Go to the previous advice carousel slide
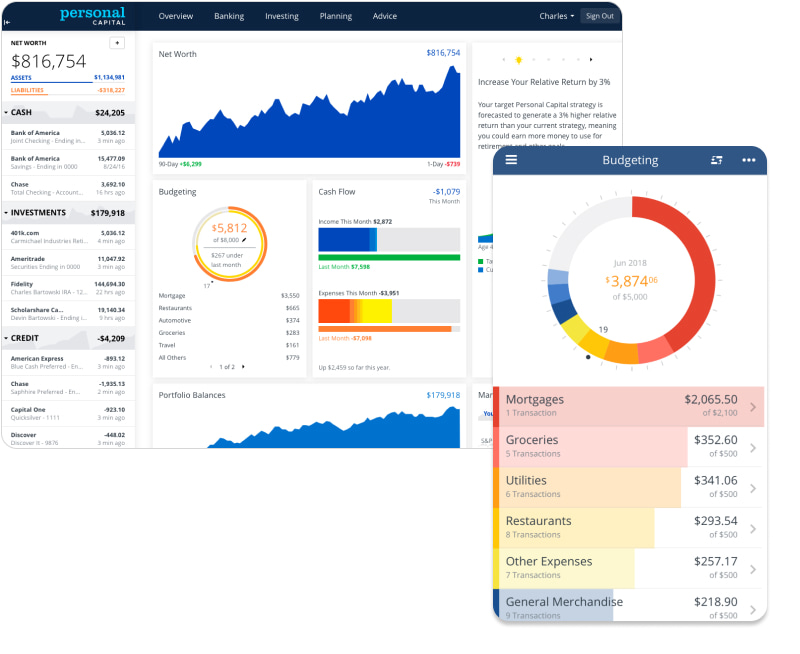The image size is (800, 654). (504, 60)
